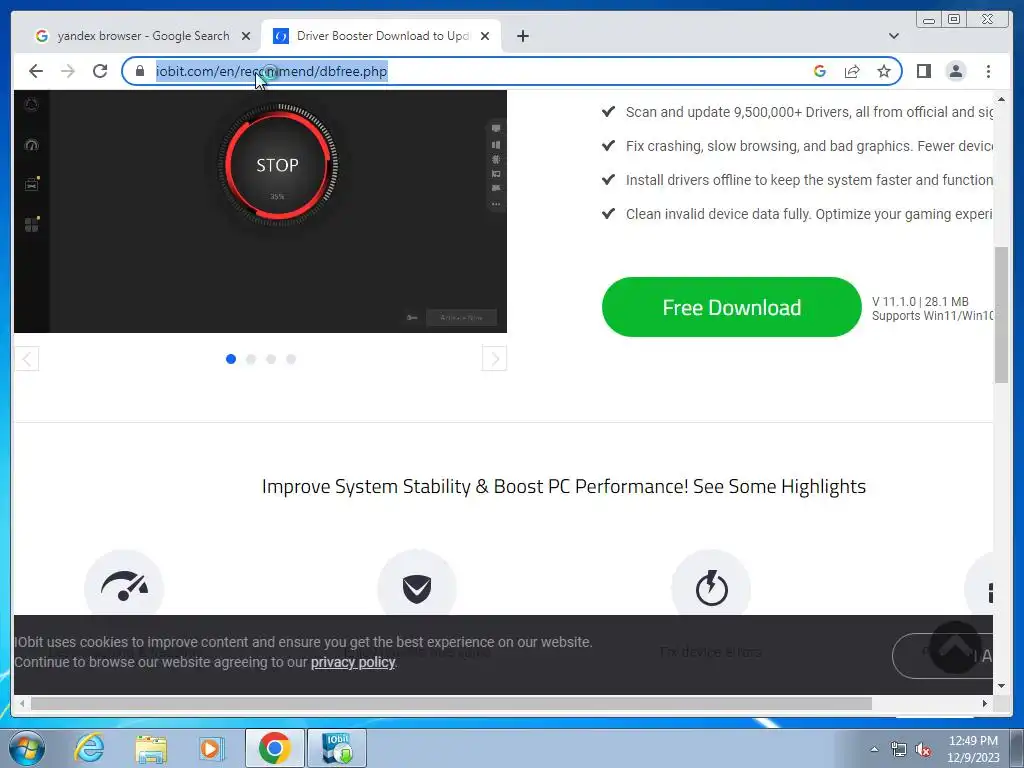Click the speedometer highlight icon
The height and width of the screenshot is (768, 1024).
click(124, 586)
